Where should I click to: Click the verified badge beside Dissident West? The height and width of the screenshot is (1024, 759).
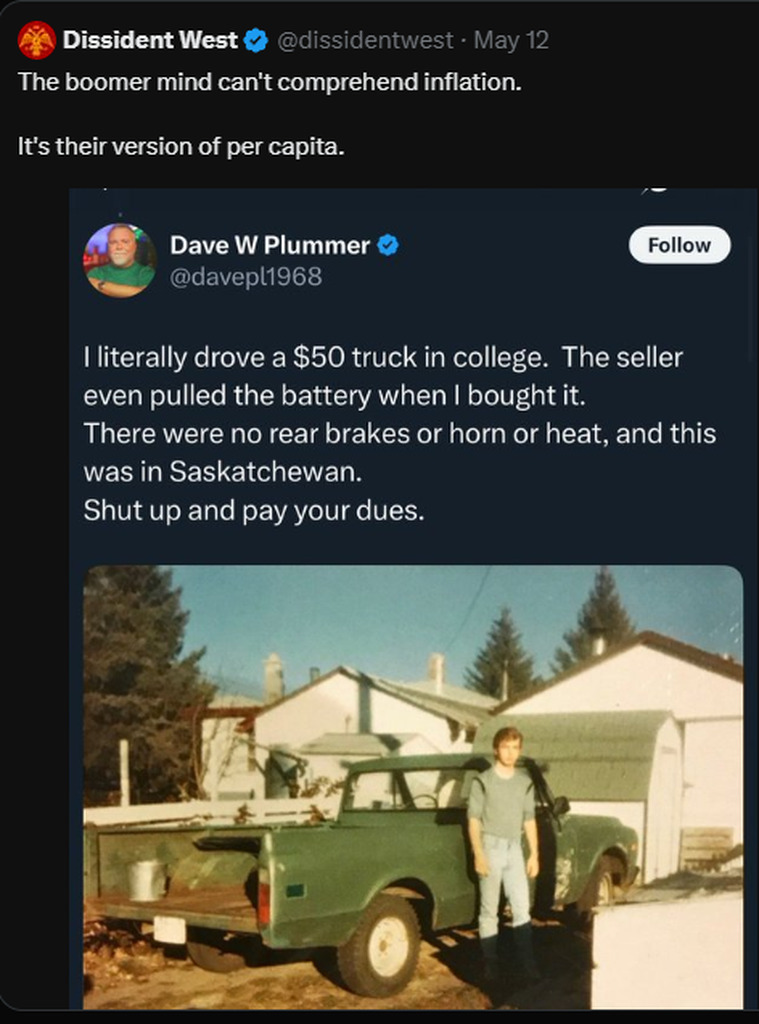pos(257,40)
